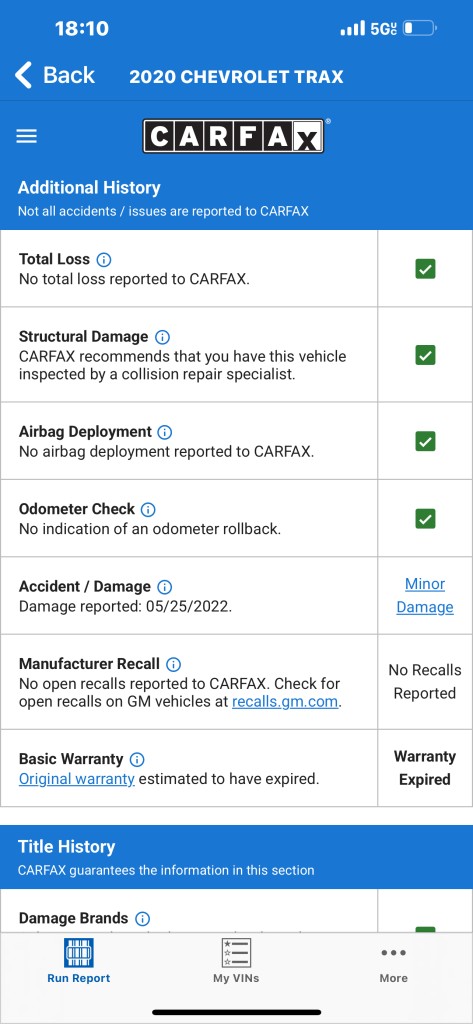Click the green check for Structural Damage
473x1024 pixels.
coord(425,355)
